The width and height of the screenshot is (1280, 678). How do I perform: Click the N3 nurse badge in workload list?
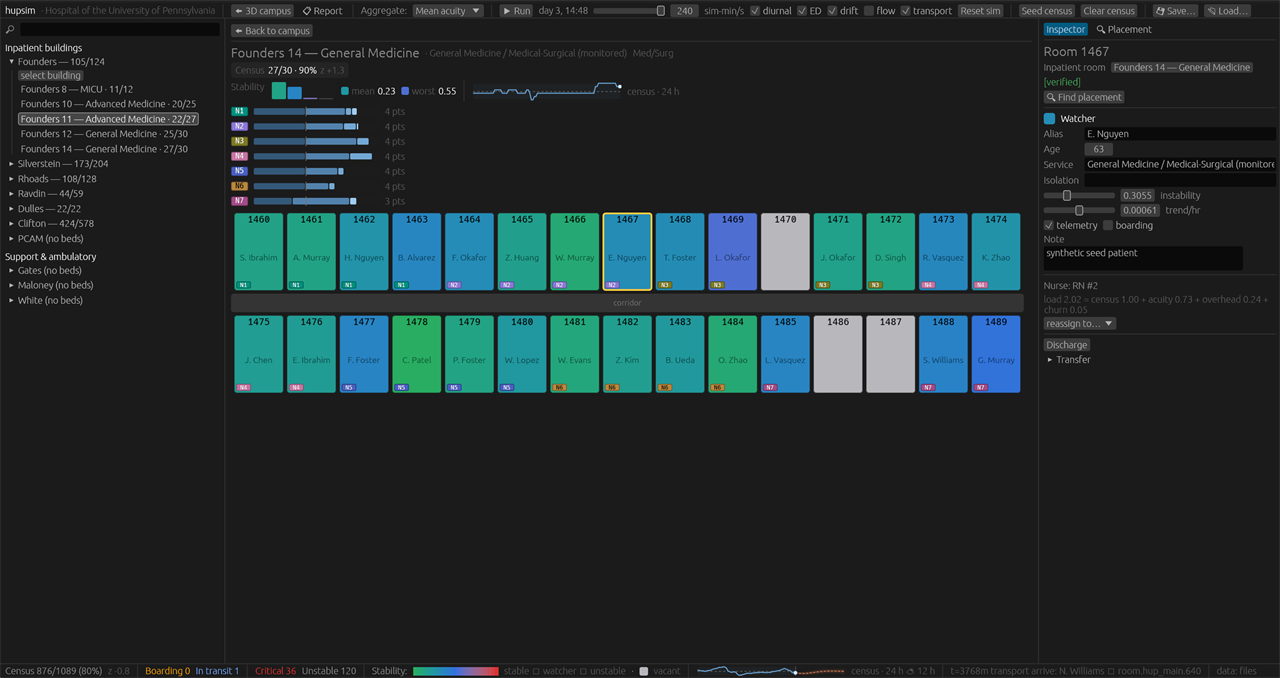coord(239,141)
